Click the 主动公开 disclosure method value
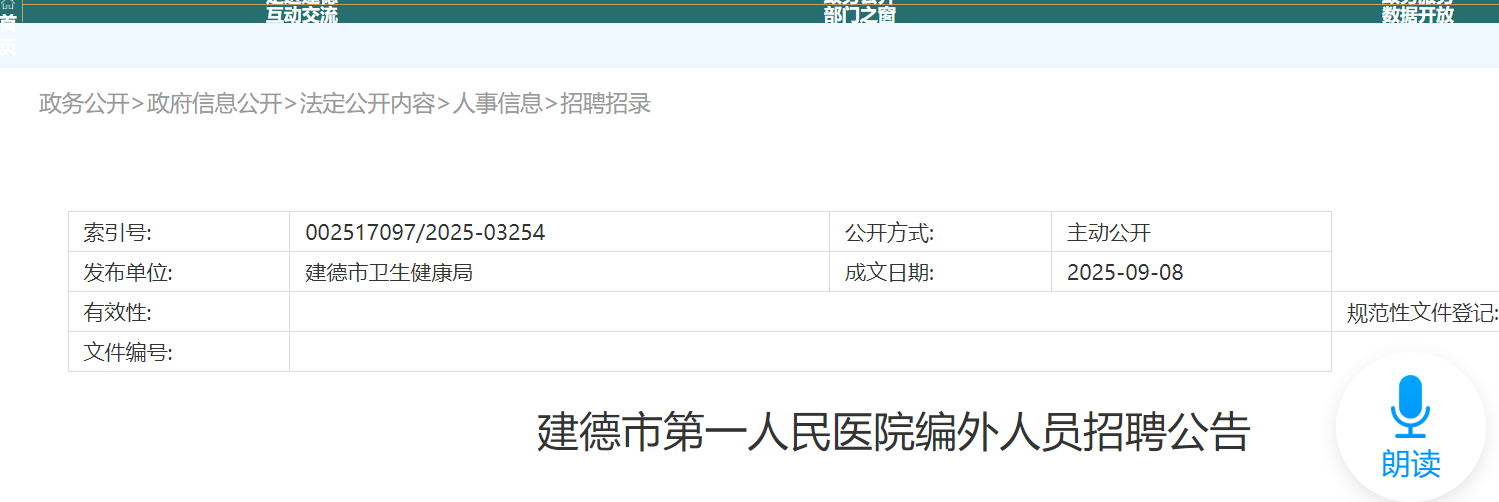 click(1109, 233)
